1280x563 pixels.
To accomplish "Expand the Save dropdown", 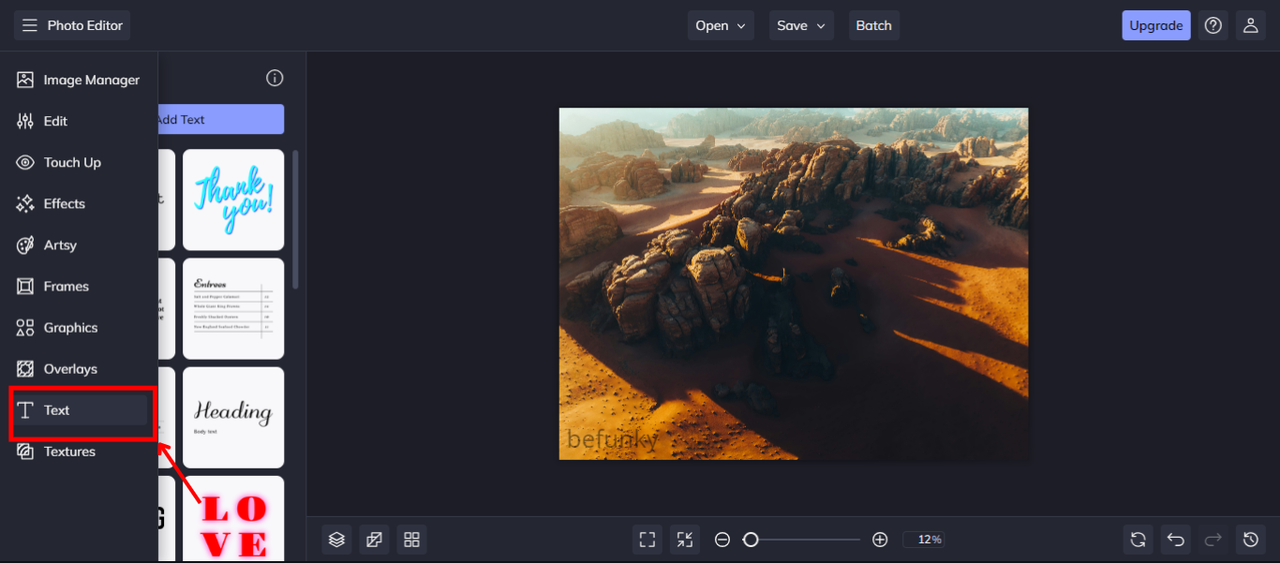I will pos(802,25).
